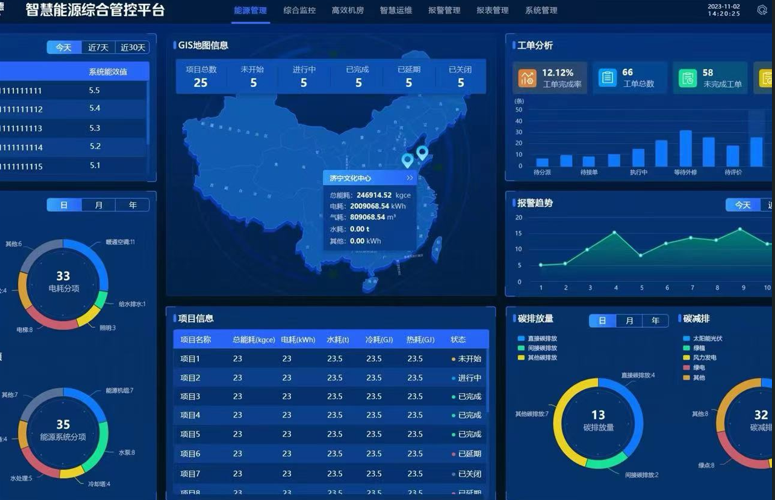
Task: Select the 今天 range for system efficiency
Action: click(x=64, y=47)
